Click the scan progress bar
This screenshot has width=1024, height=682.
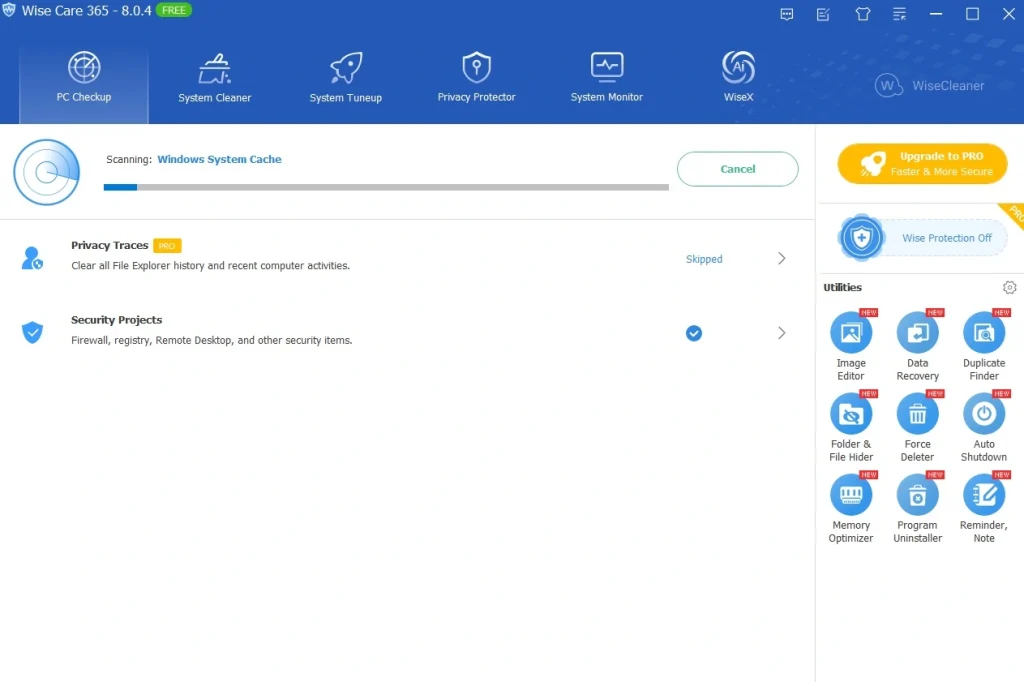386,187
